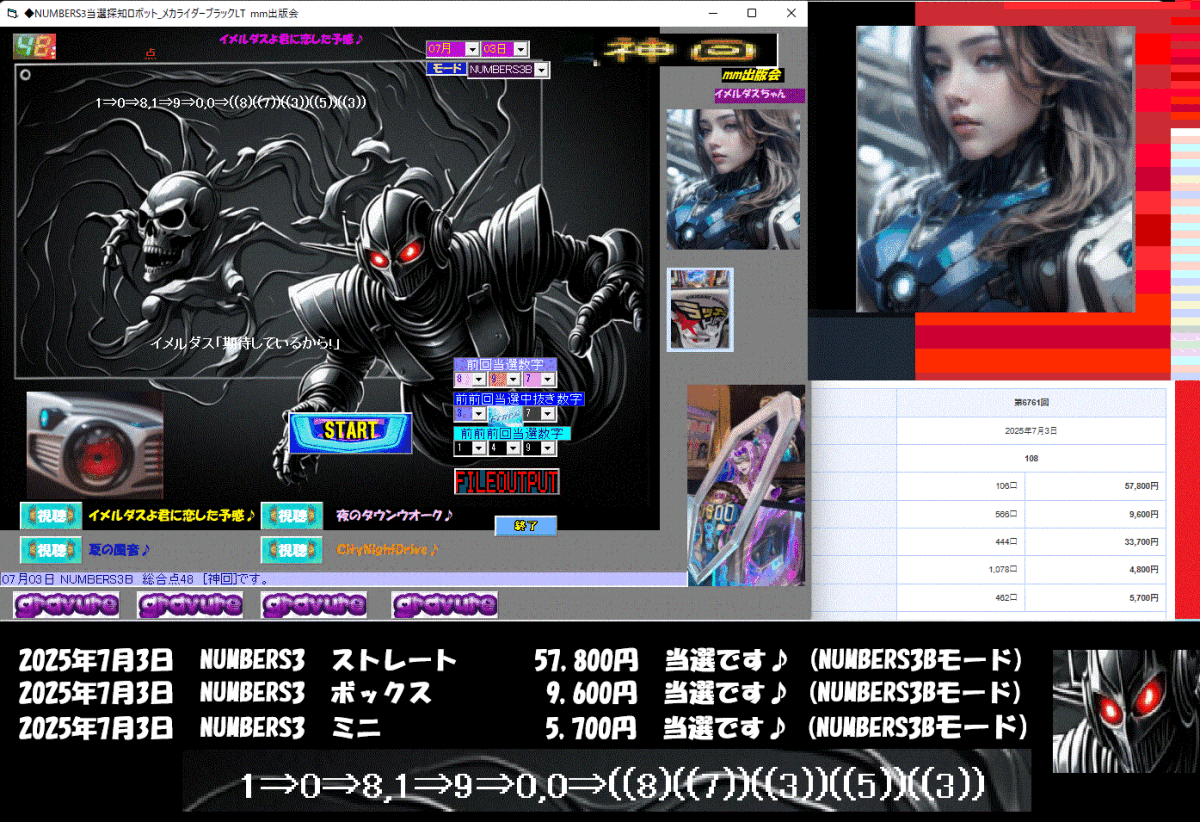Click the 57,800円 table cell
Screen dimensions: 1200x822
pyautogui.click(x=1095, y=486)
